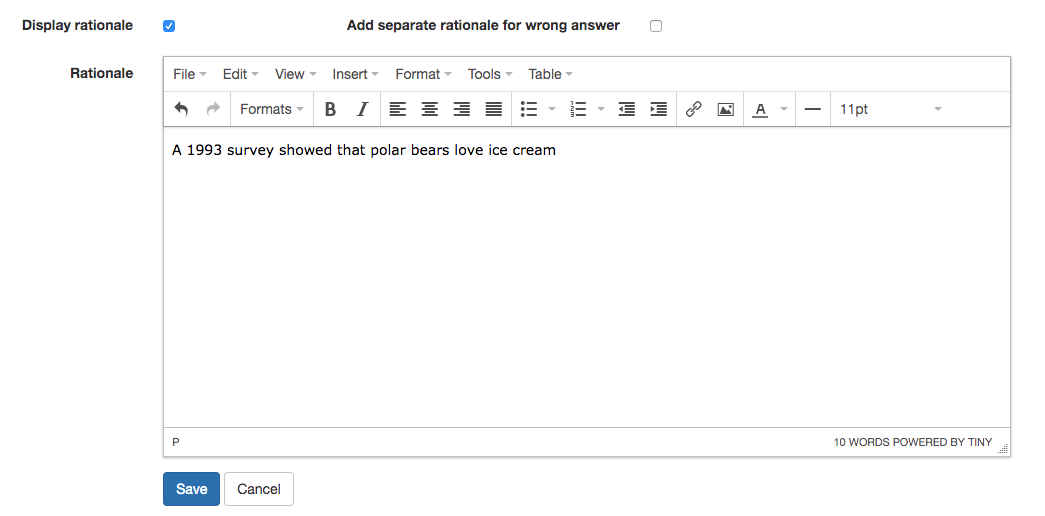
Task: Apply Bold formatting
Action: (x=330, y=110)
